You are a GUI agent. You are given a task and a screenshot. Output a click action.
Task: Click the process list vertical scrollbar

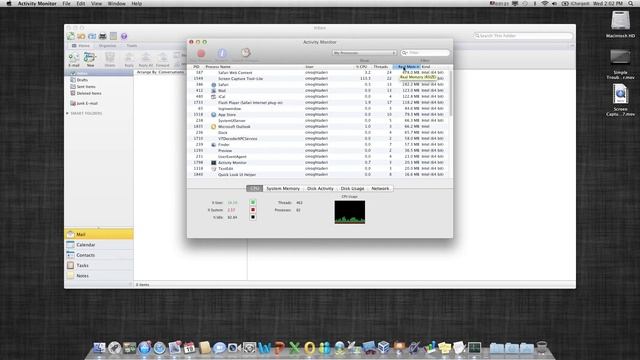pos(450,93)
